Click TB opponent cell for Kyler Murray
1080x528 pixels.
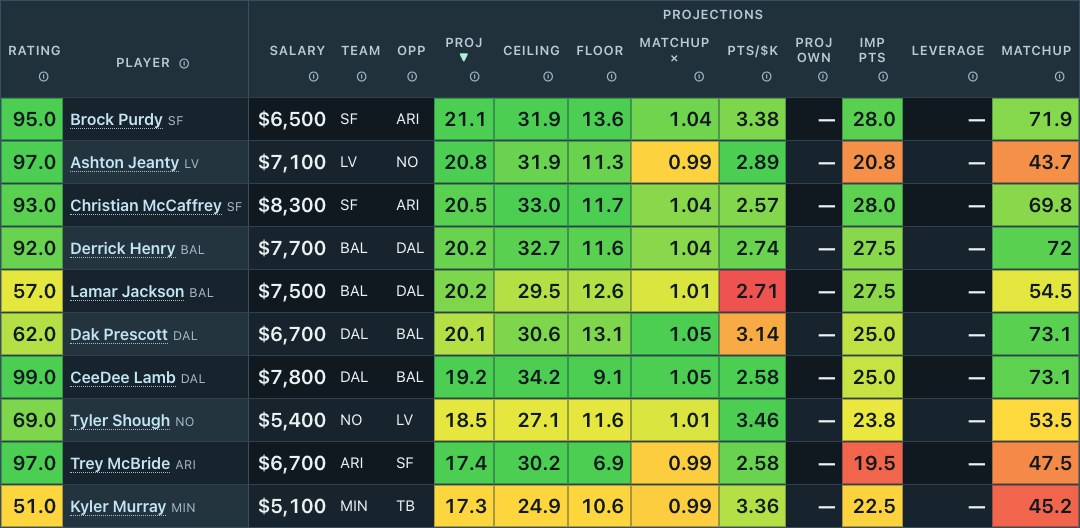[x=405, y=507]
